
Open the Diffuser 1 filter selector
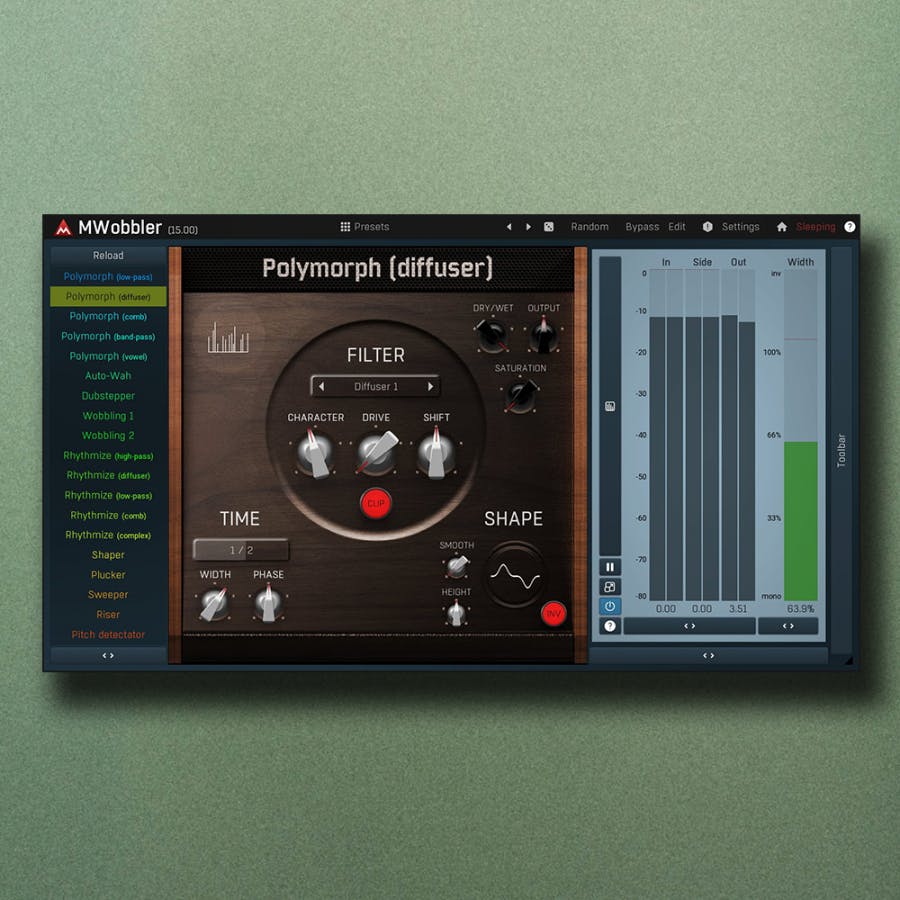click(375, 386)
